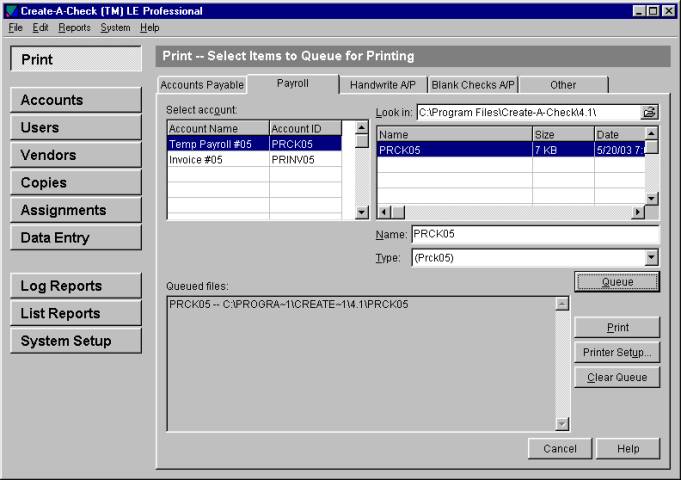Click the queued PRCK05 file path entry
This screenshot has width=681, height=480.
[288, 305]
